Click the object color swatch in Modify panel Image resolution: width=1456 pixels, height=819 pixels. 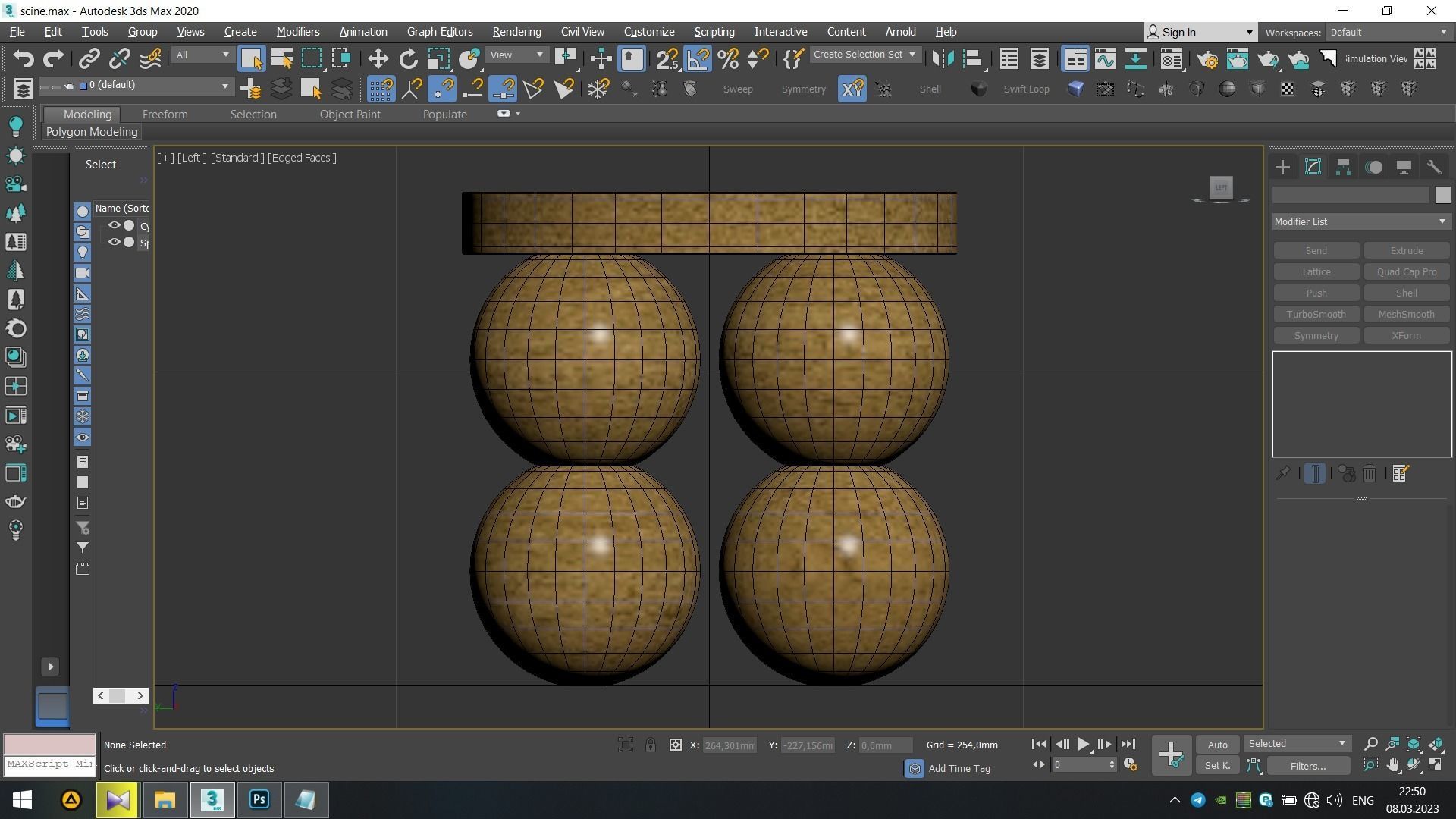tap(1442, 195)
